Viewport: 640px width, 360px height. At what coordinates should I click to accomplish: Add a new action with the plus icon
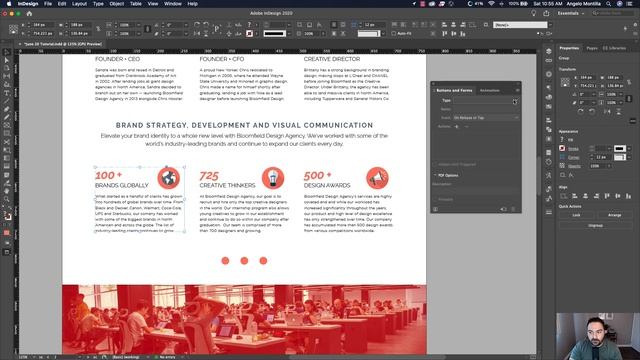click(x=456, y=127)
